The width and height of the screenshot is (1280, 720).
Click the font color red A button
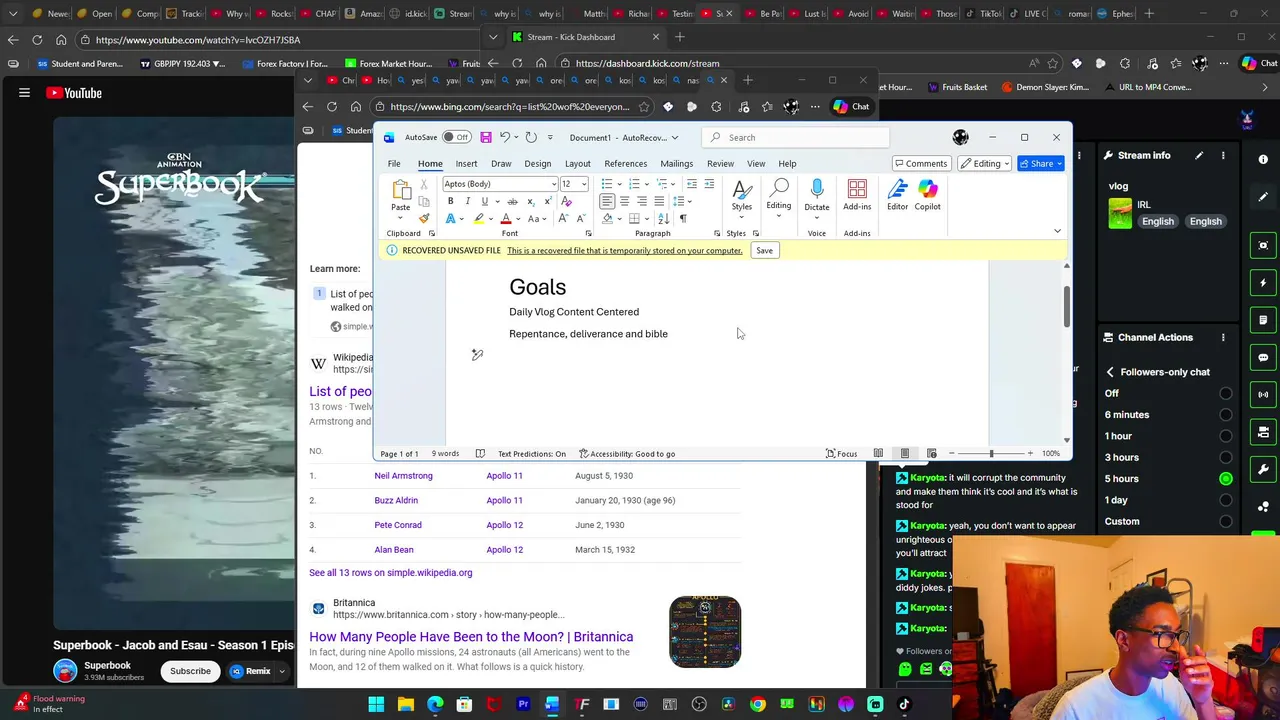tap(506, 219)
